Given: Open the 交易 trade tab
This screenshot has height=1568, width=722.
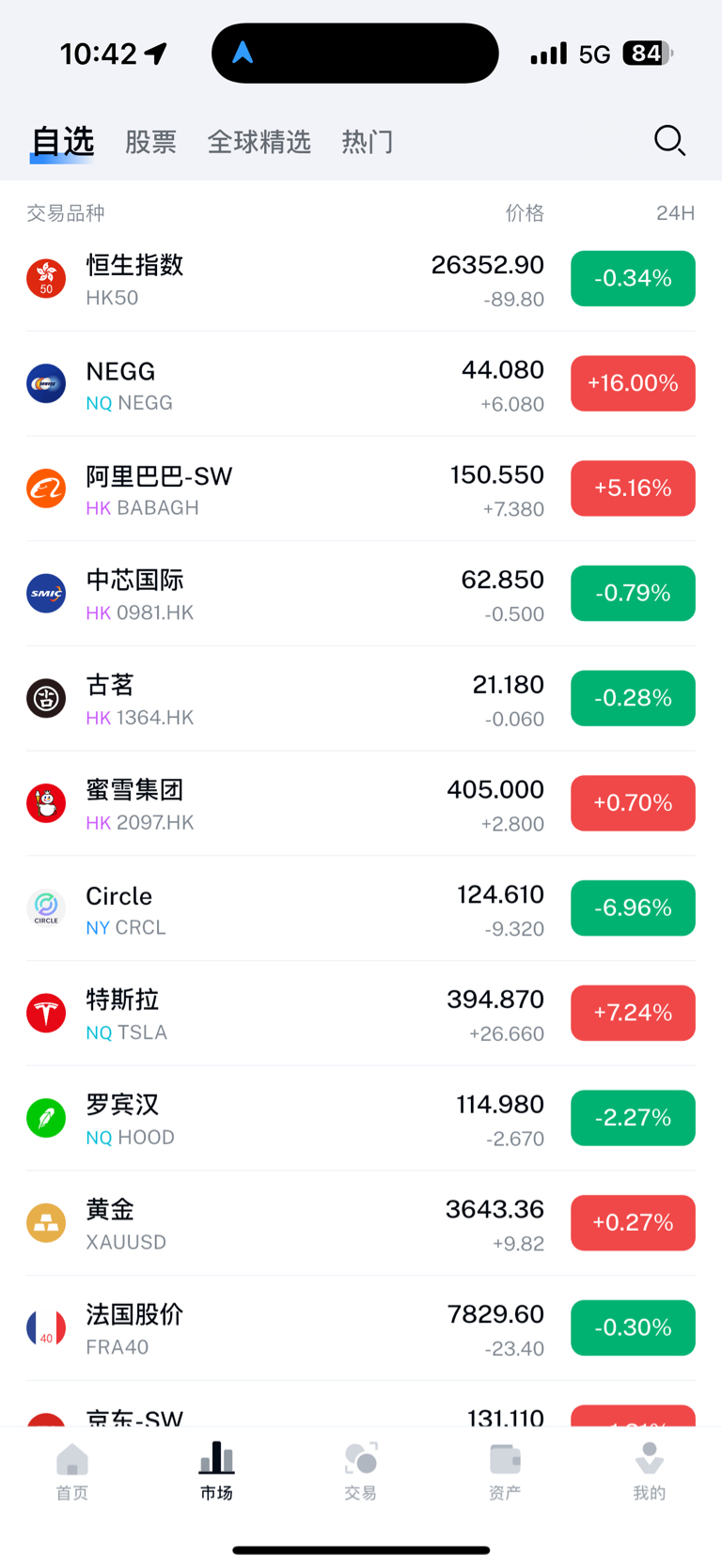Looking at the screenshot, I should point(361,1472).
